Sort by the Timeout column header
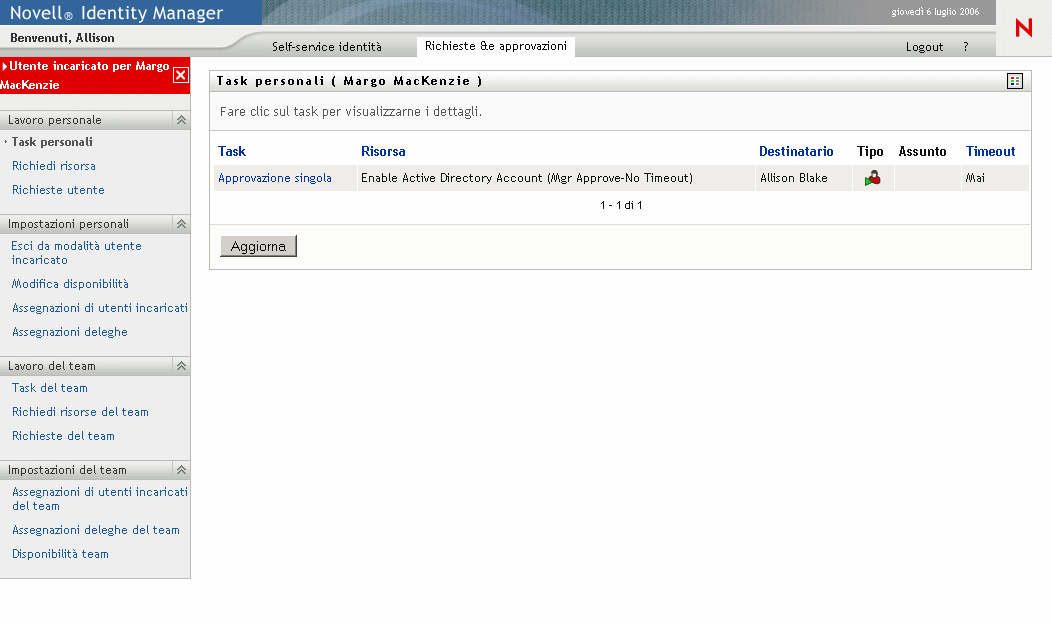This screenshot has height=625, width=1052. 990,152
